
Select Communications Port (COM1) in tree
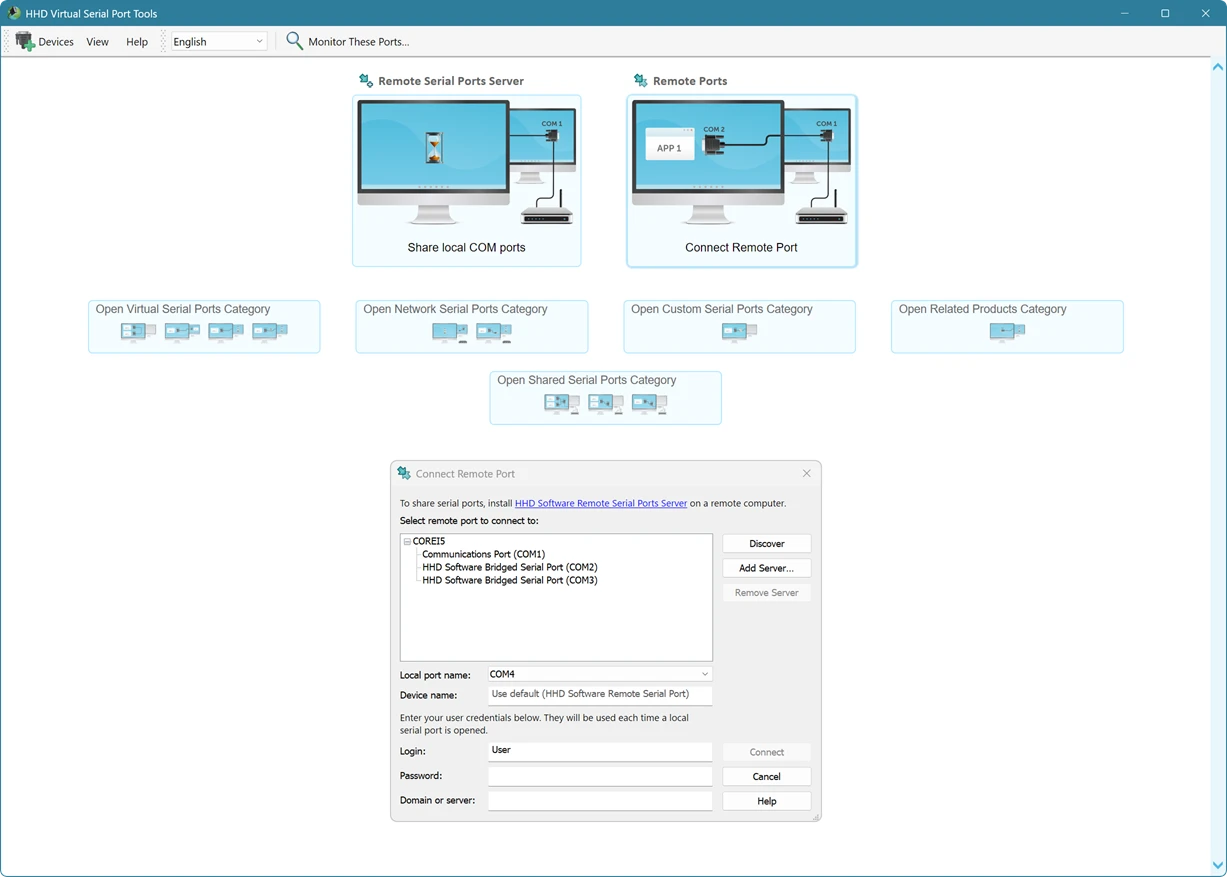[x=483, y=554]
